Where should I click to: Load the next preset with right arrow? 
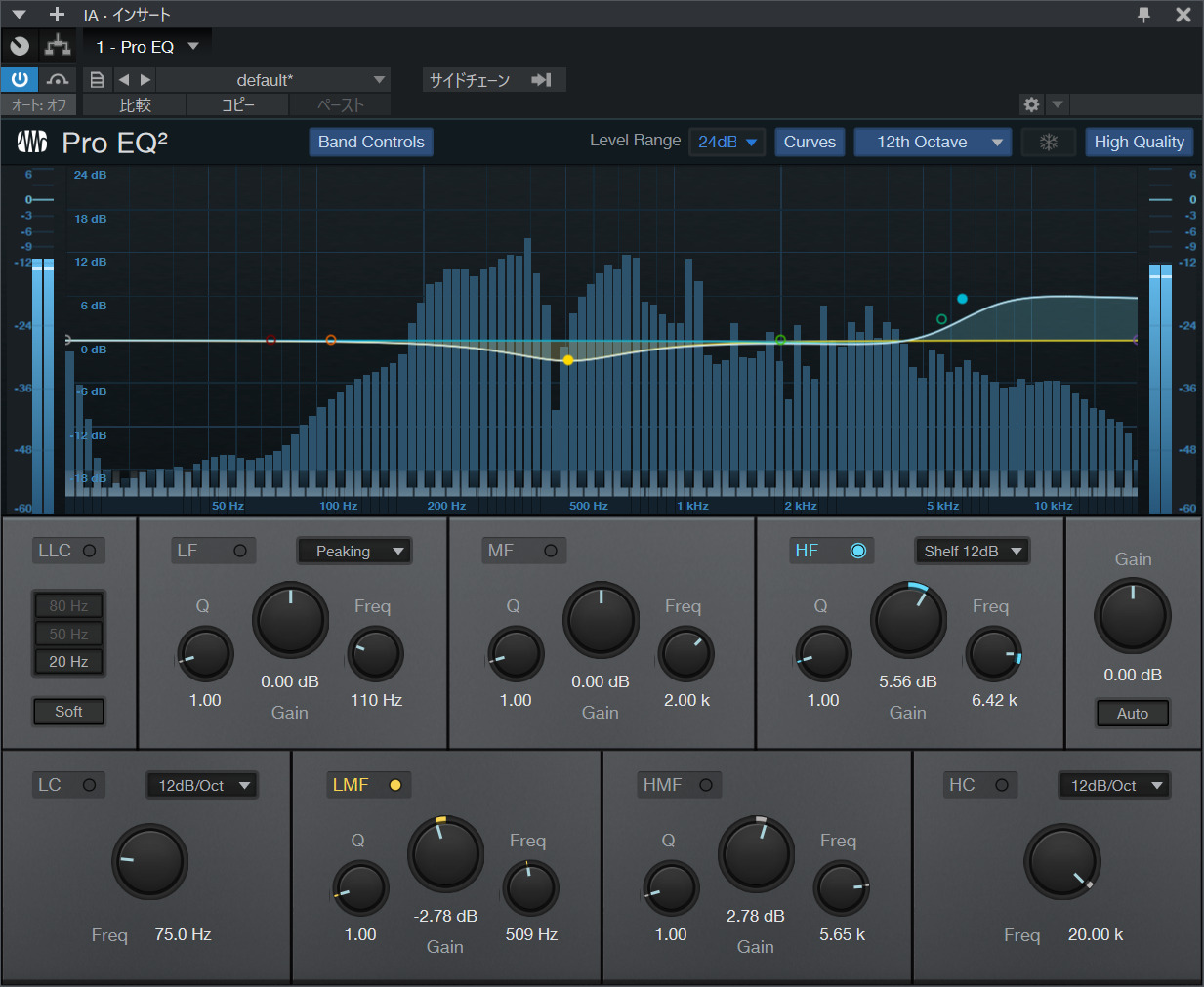145,79
